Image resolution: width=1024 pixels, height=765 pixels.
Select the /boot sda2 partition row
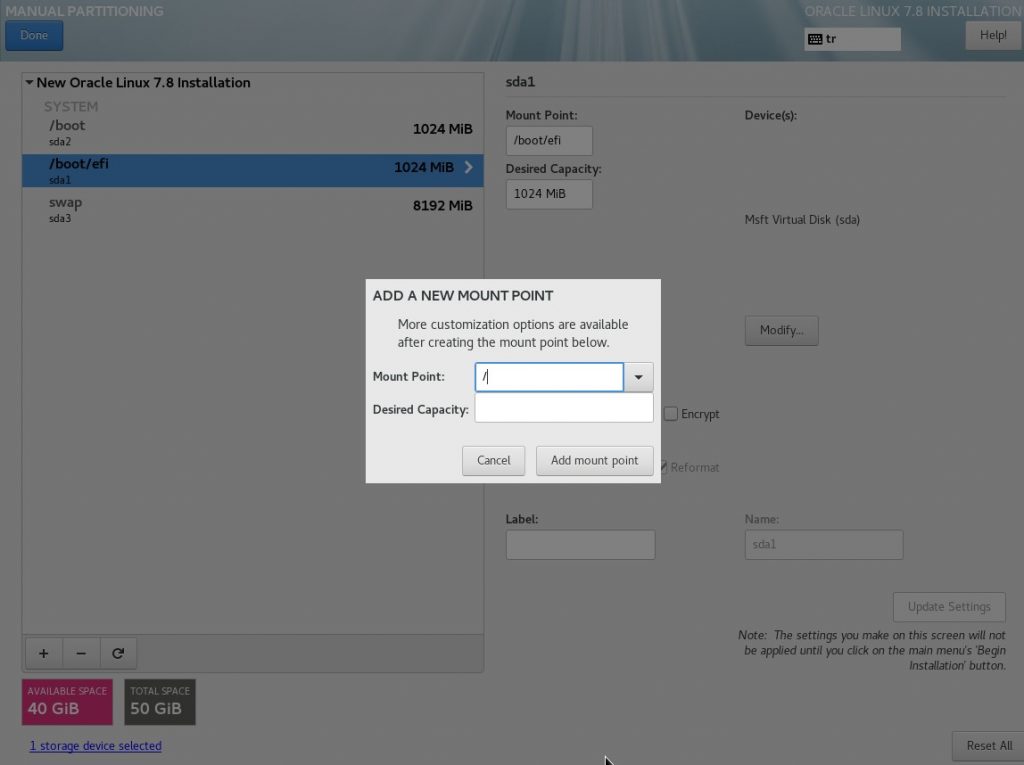pyautogui.click(x=253, y=133)
